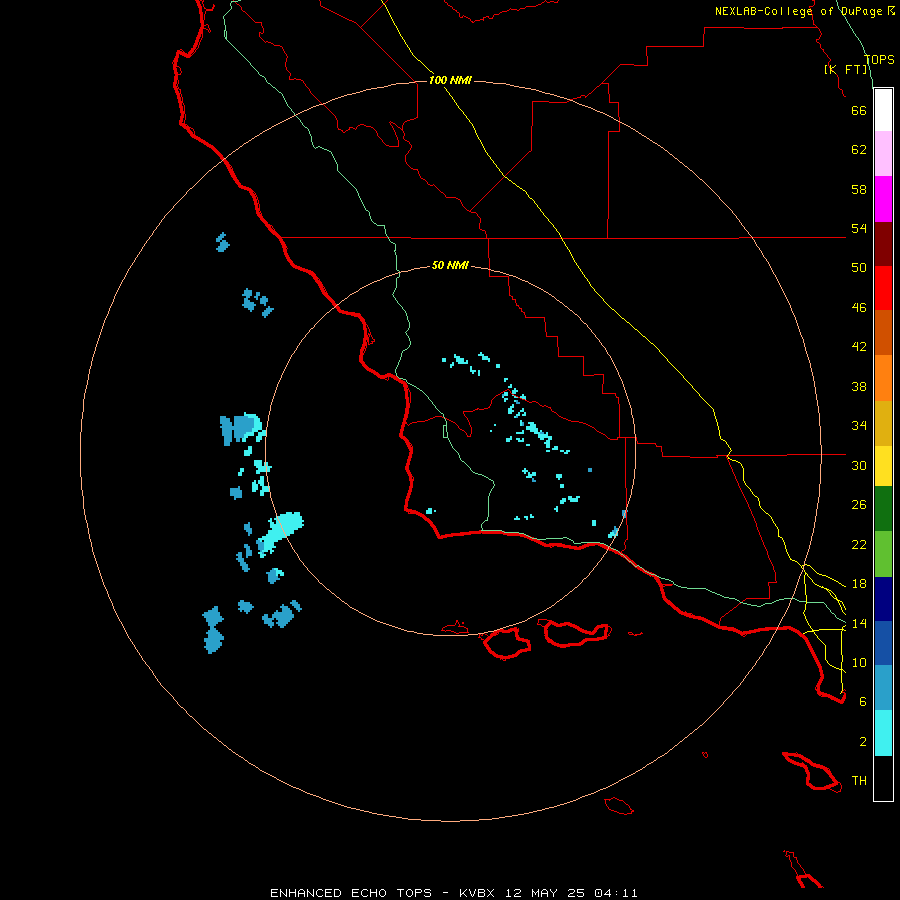Click the TH legend label
The width and height of the screenshot is (900, 900).
[x=859, y=781]
